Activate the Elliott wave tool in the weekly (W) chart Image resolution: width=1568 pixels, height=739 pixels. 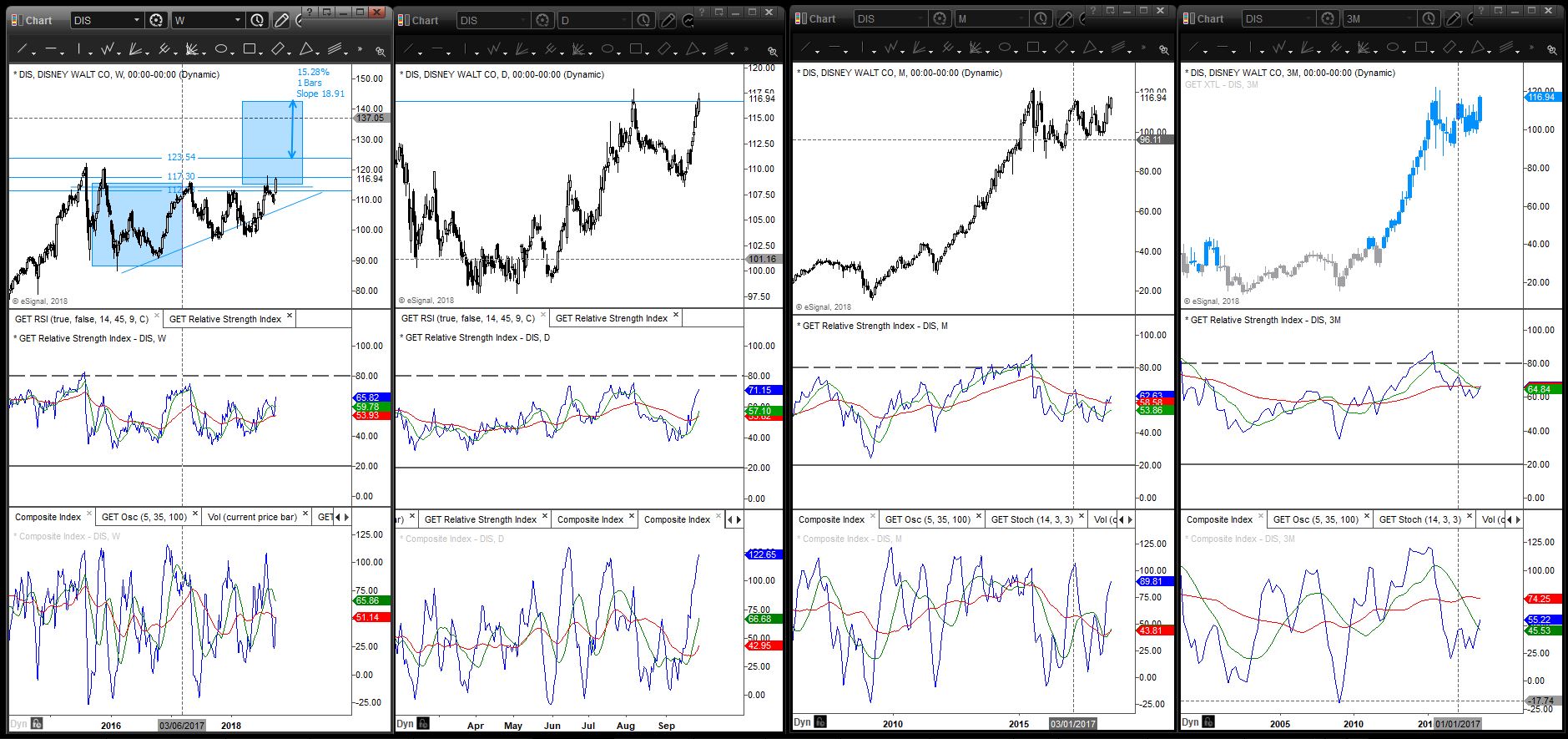tap(107, 49)
